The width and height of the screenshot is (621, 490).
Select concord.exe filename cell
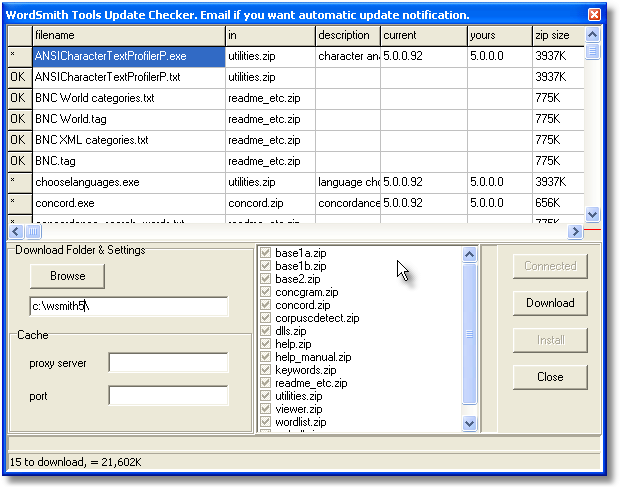pyautogui.click(x=129, y=203)
